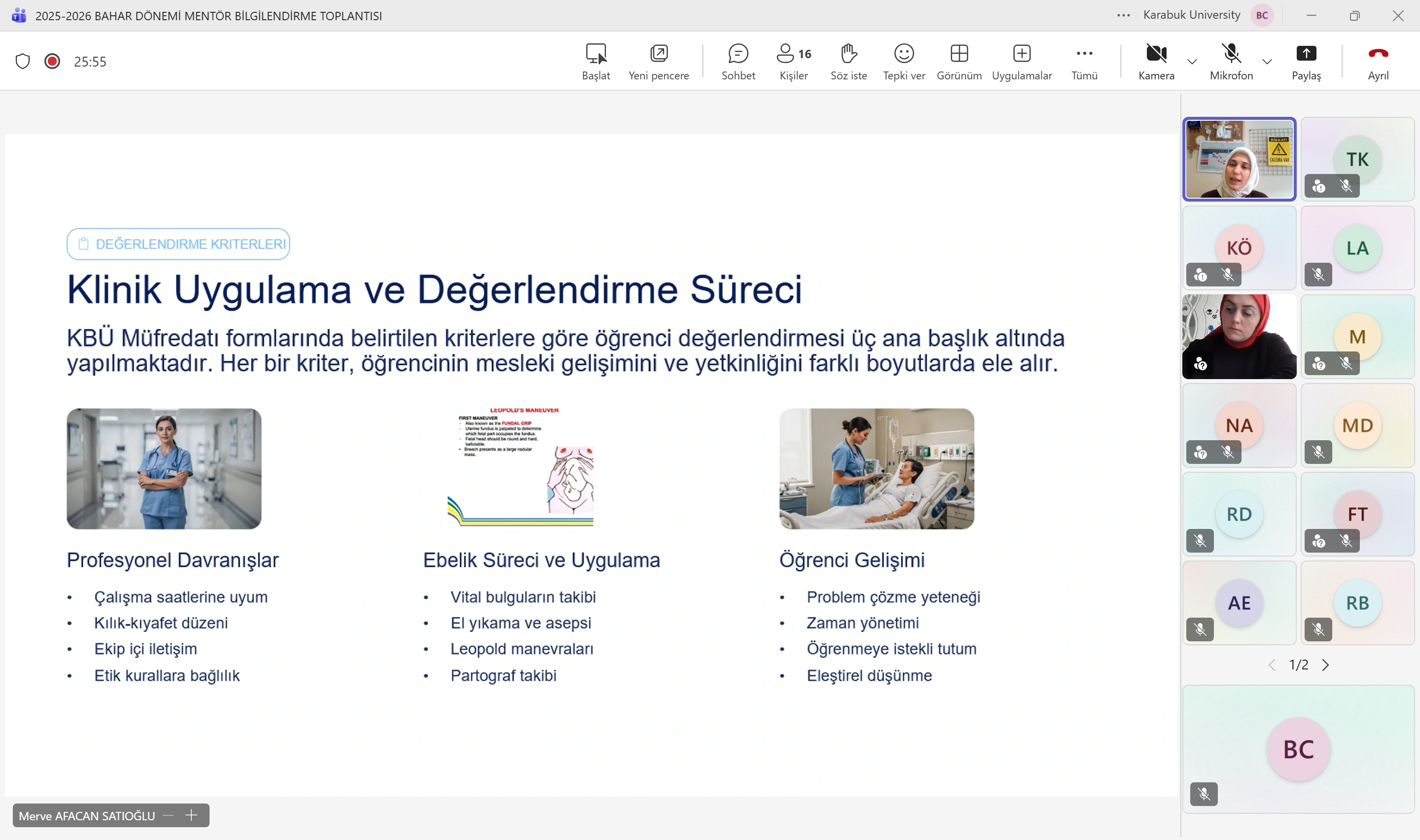Screen dimensions: 1420x840
Task: Pop out meeting with Yeni pencere
Action: 658,61
